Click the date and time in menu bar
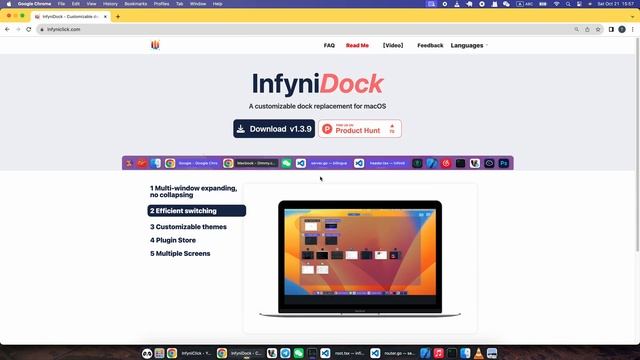Screen dimensions: 640x360 [x=616, y=4]
